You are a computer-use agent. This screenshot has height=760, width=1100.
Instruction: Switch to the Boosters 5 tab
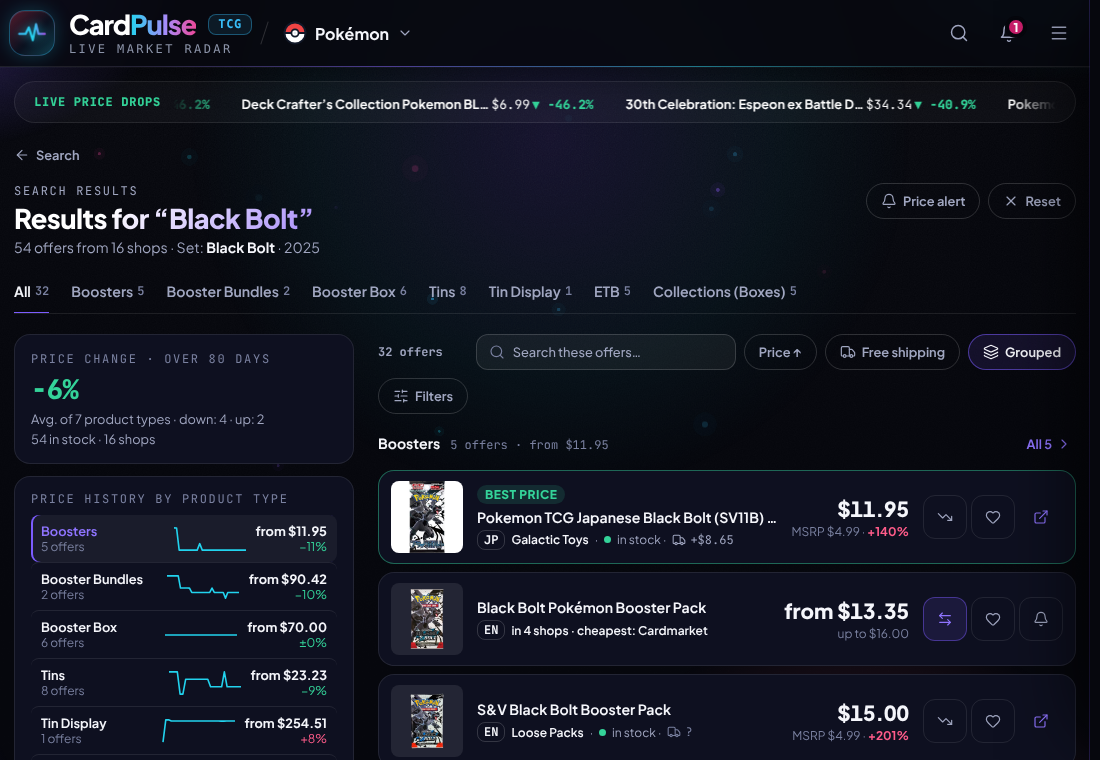[107, 292]
